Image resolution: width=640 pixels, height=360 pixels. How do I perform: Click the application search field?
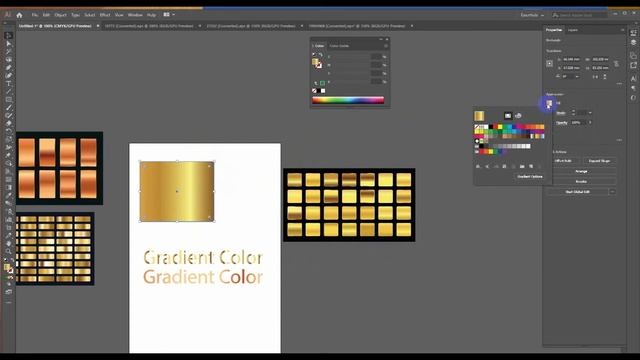pyautogui.click(x=579, y=15)
